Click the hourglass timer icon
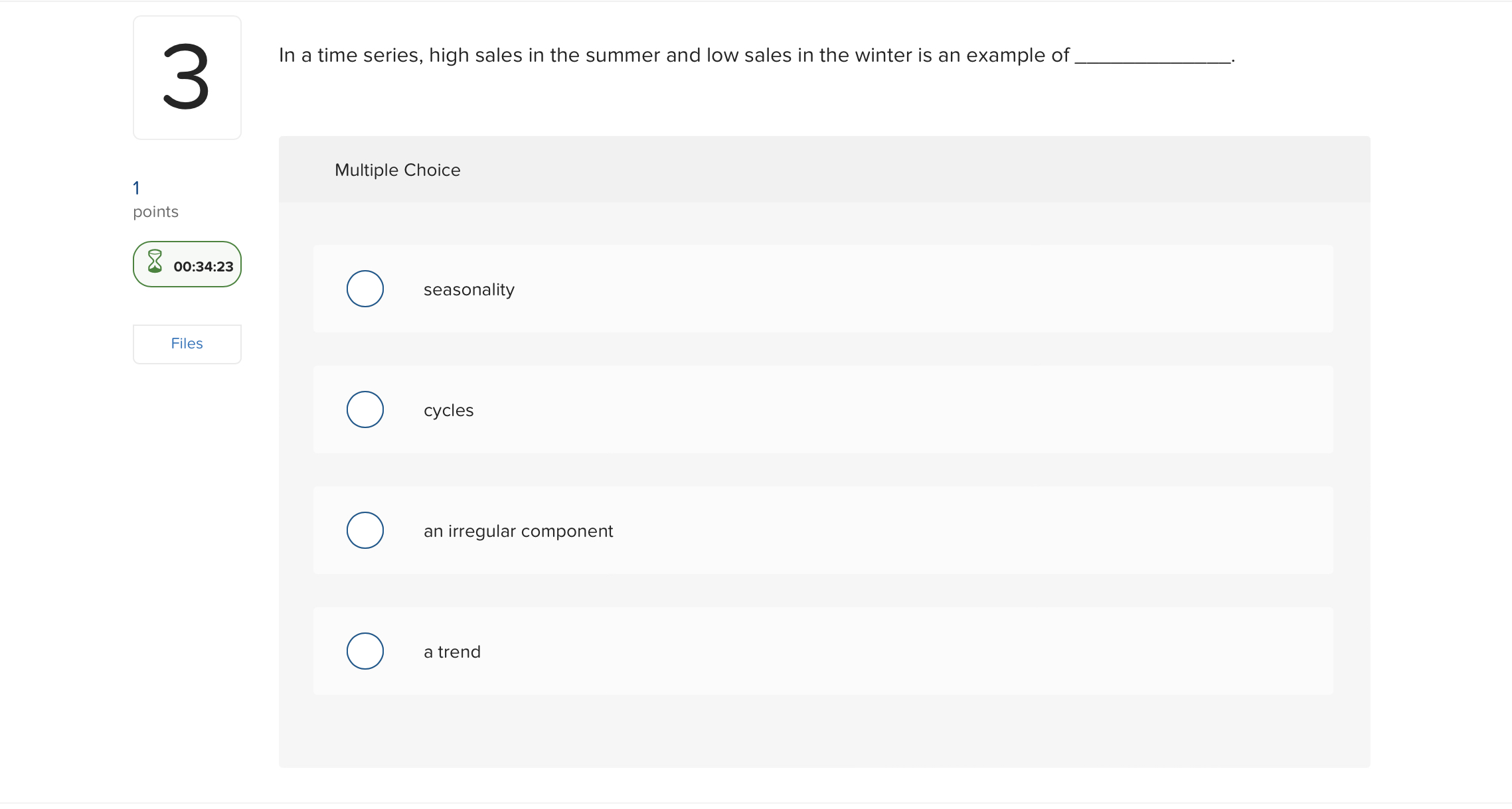 click(155, 264)
